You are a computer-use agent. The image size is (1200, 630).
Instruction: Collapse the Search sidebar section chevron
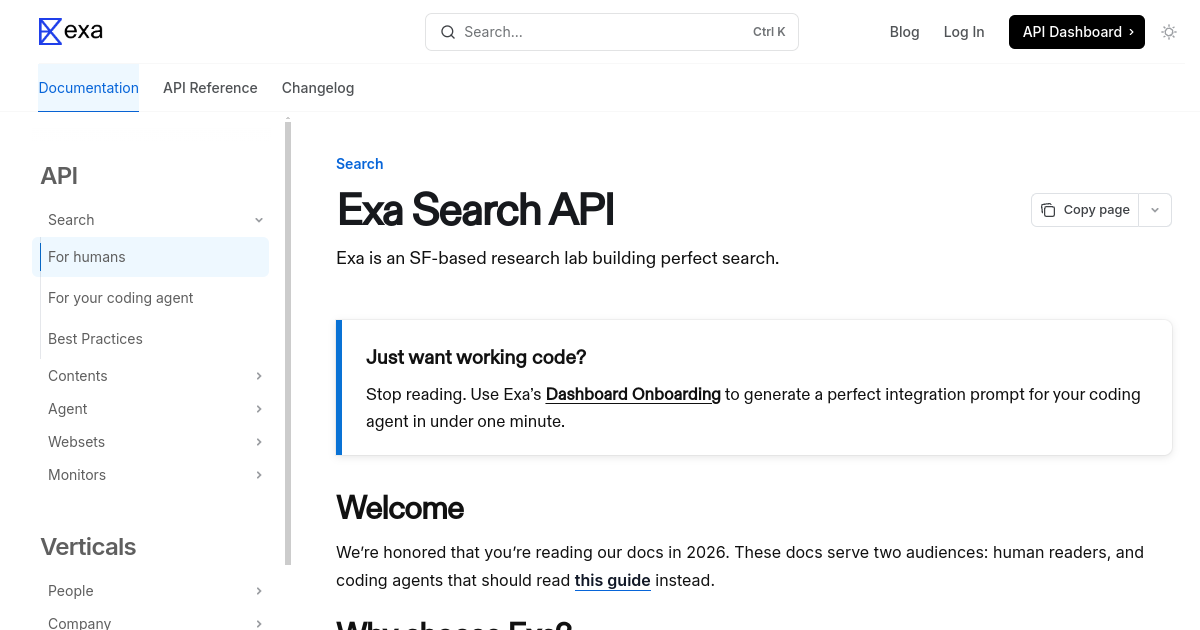coord(259,220)
